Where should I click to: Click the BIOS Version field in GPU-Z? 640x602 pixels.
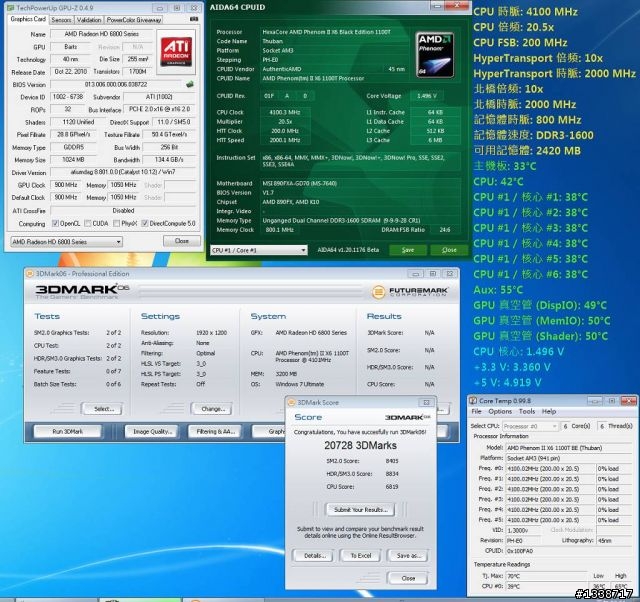(x=116, y=84)
